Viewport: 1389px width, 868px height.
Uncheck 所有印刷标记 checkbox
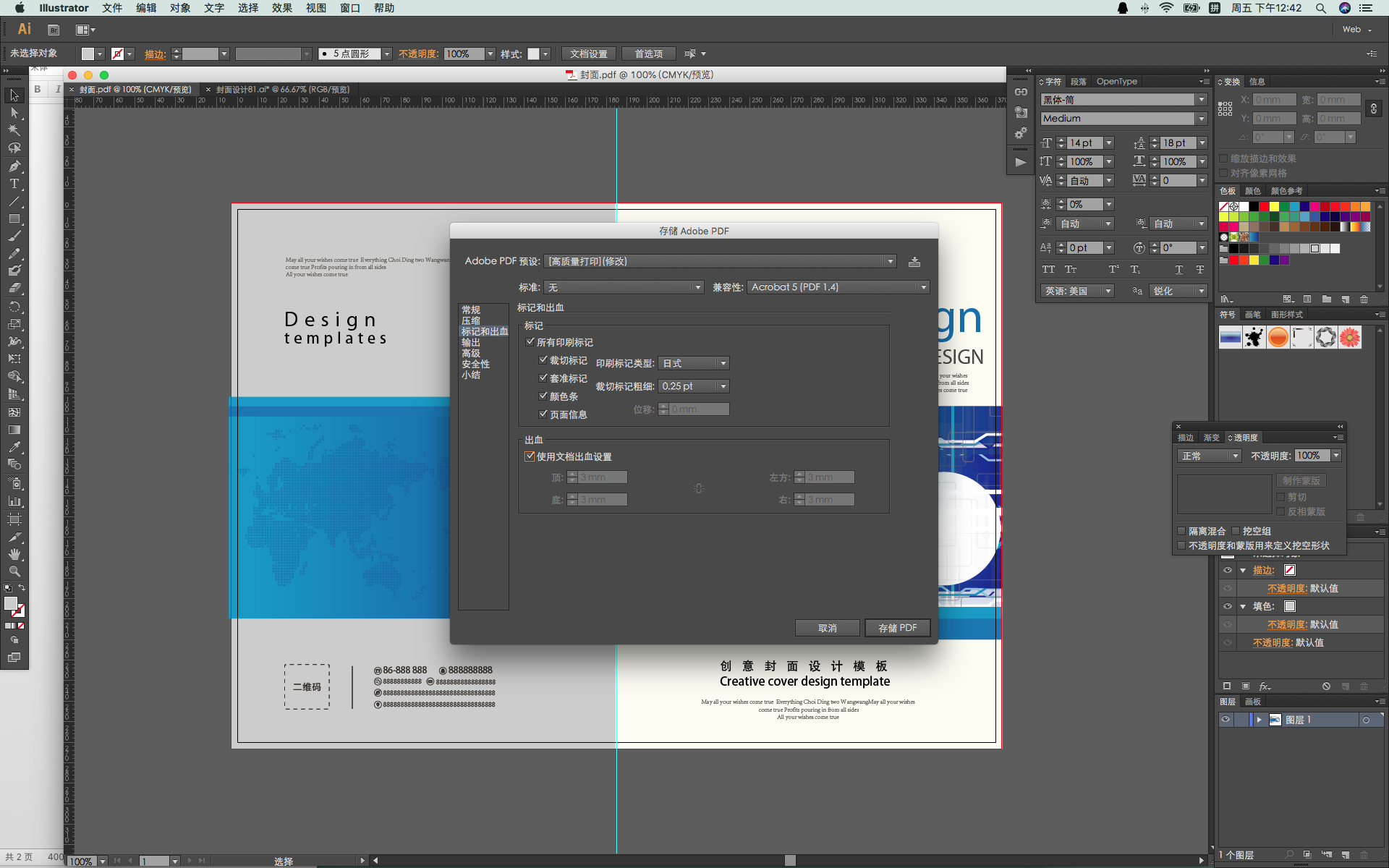(530, 342)
